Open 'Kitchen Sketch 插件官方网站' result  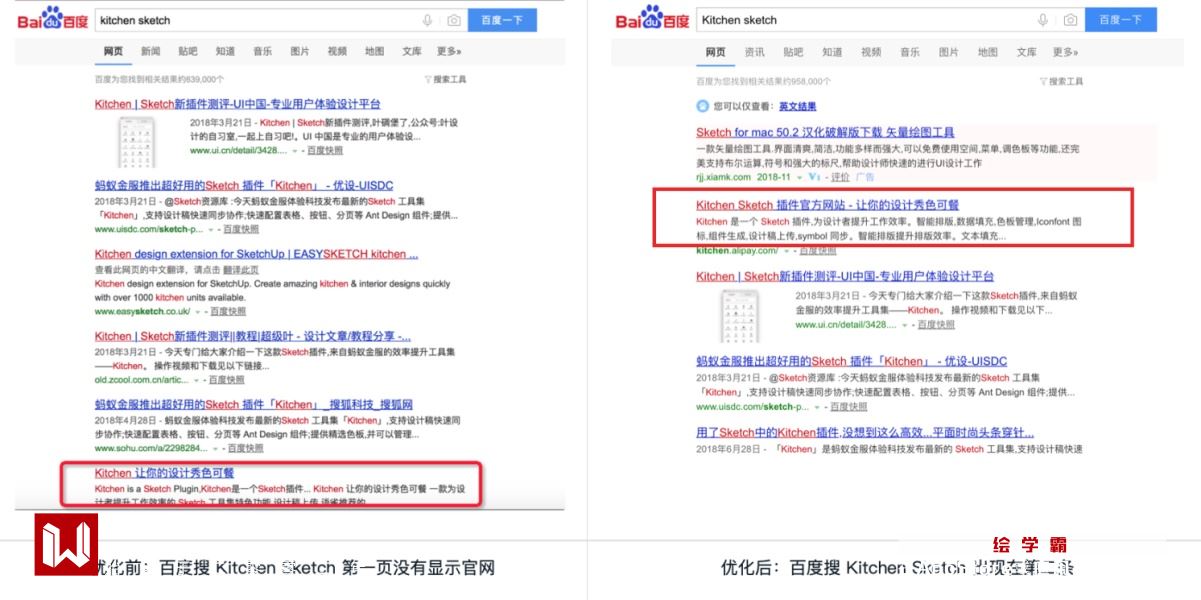tap(827, 205)
